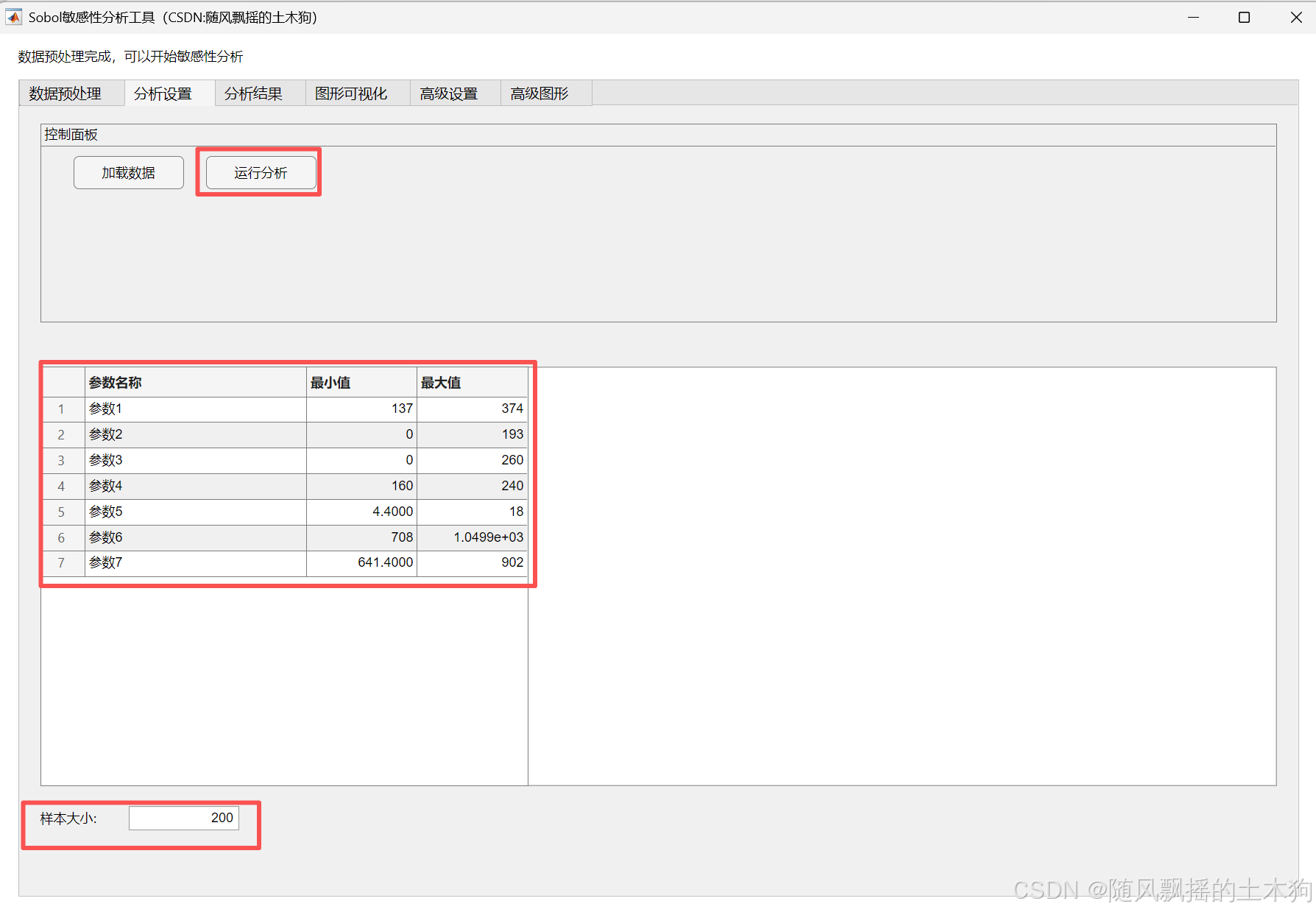Select the 分析设置 tab
The width and height of the screenshot is (1316, 912).
(169, 93)
